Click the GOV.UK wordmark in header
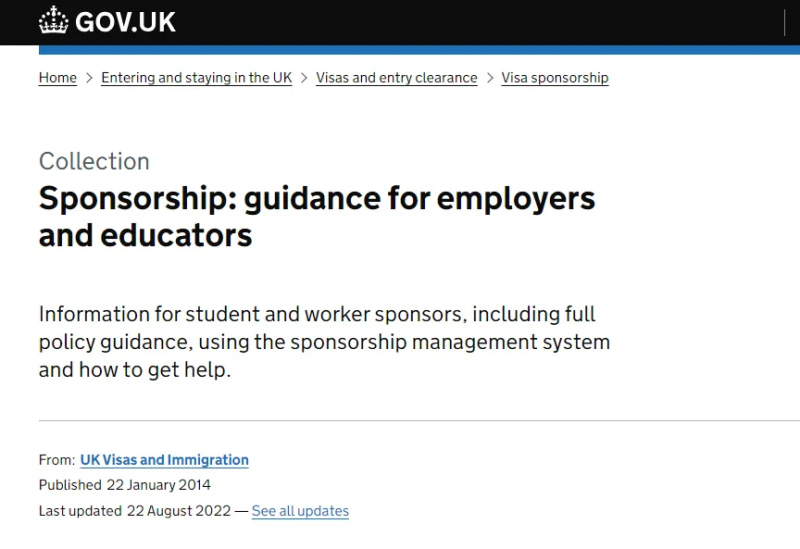 tap(126, 22)
